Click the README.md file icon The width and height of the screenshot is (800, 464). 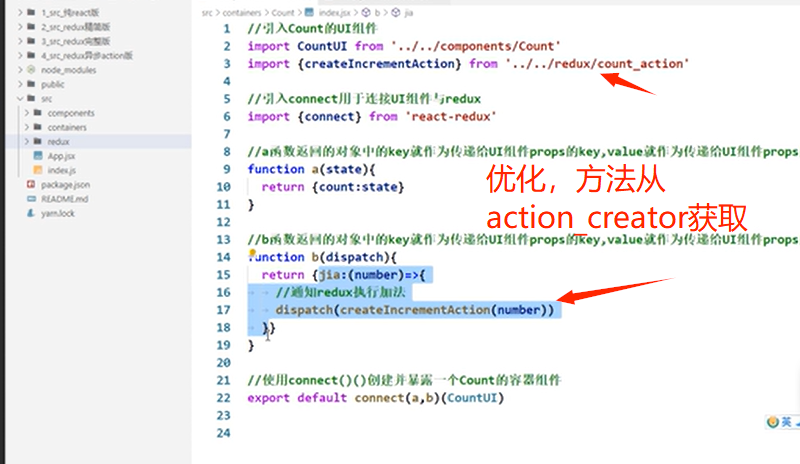click(31, 199)
